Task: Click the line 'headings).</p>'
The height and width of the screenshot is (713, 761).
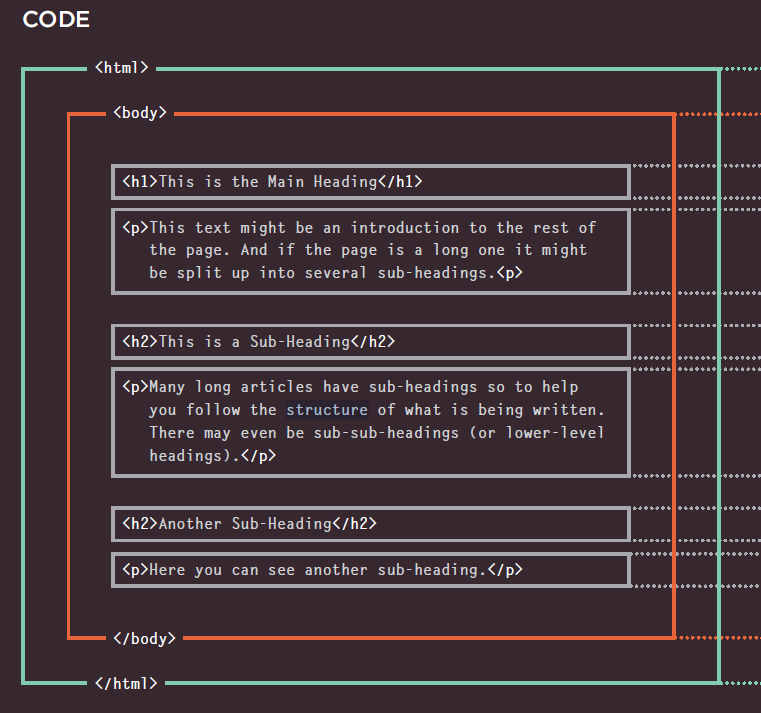Action: tap(213, 456)
